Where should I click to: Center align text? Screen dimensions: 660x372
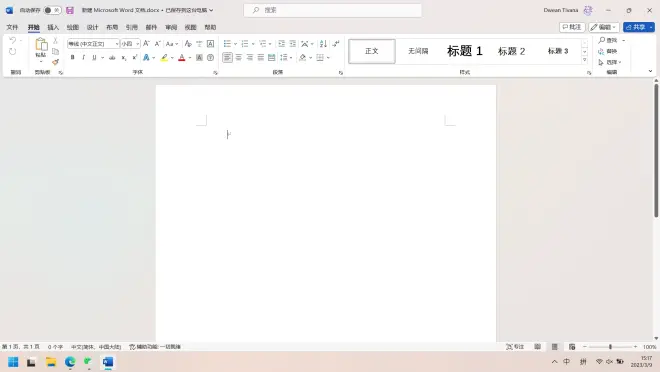(x=239, y=57)
